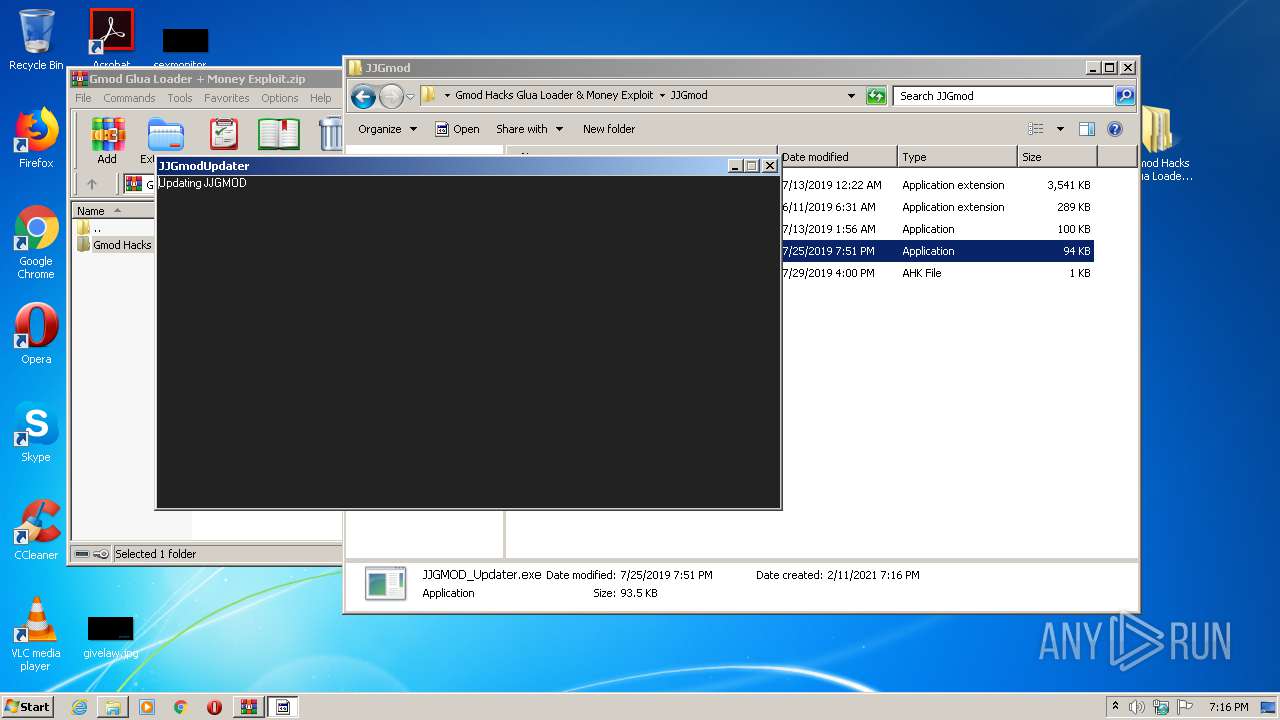Screen dimensions: 1280x720
Task: Open recent pages dropdown beside Forward
Action: (x=410, y=97)
